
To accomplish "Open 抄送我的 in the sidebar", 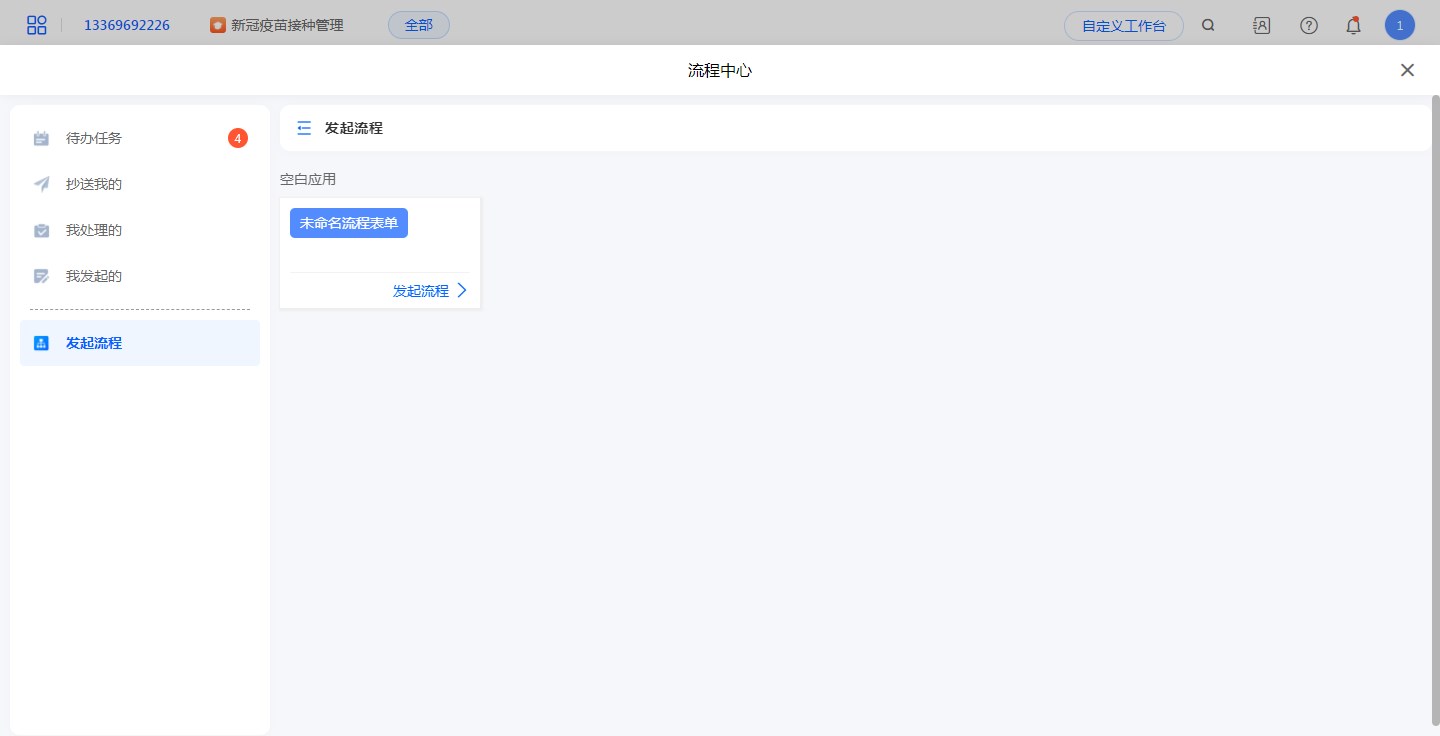I will 94,184.
